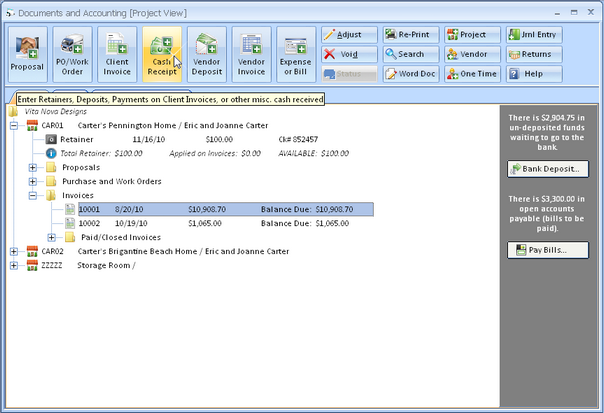
Task: Expand the CAR02 project node
Action: tap(13, 252)
